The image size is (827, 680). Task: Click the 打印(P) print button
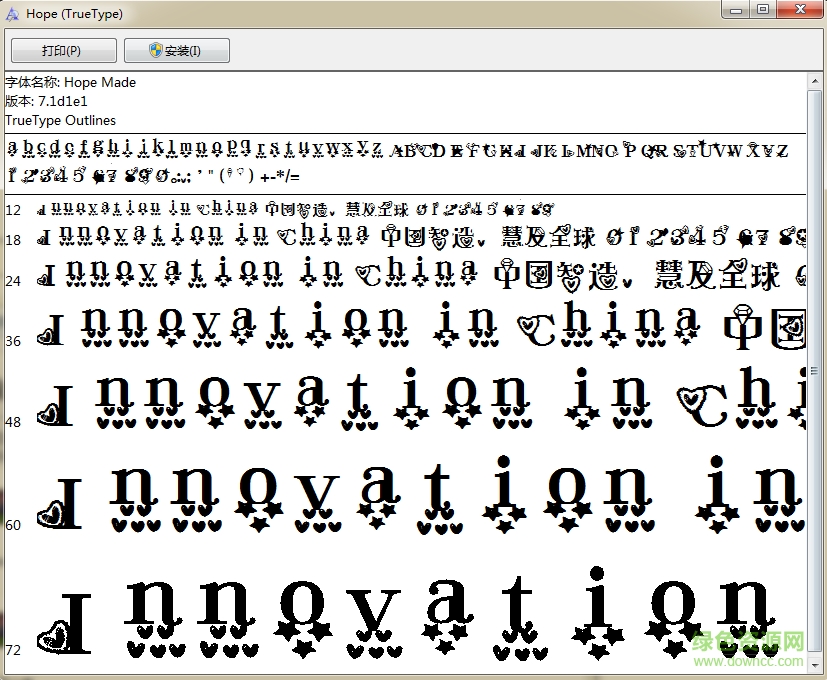[64, 51]
